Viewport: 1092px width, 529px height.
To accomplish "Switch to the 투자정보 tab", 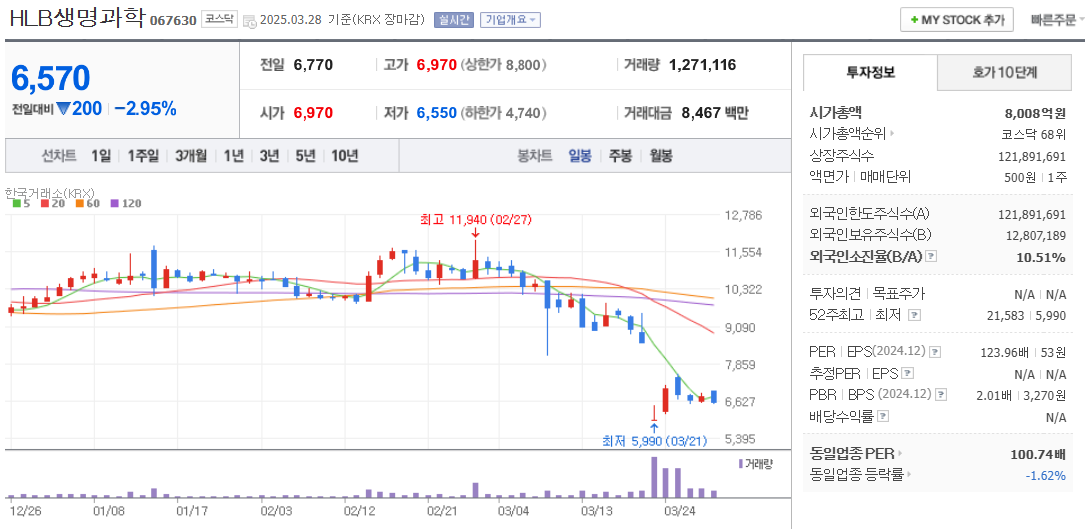I will (871, 72).
